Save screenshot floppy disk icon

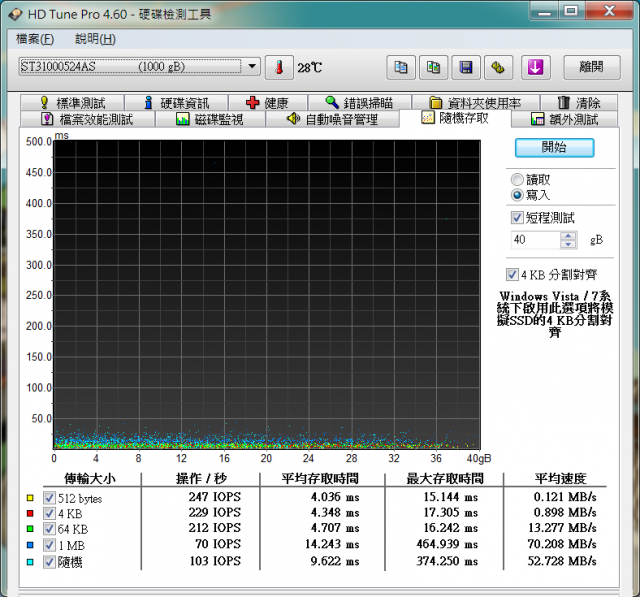(x=466, y=67)
